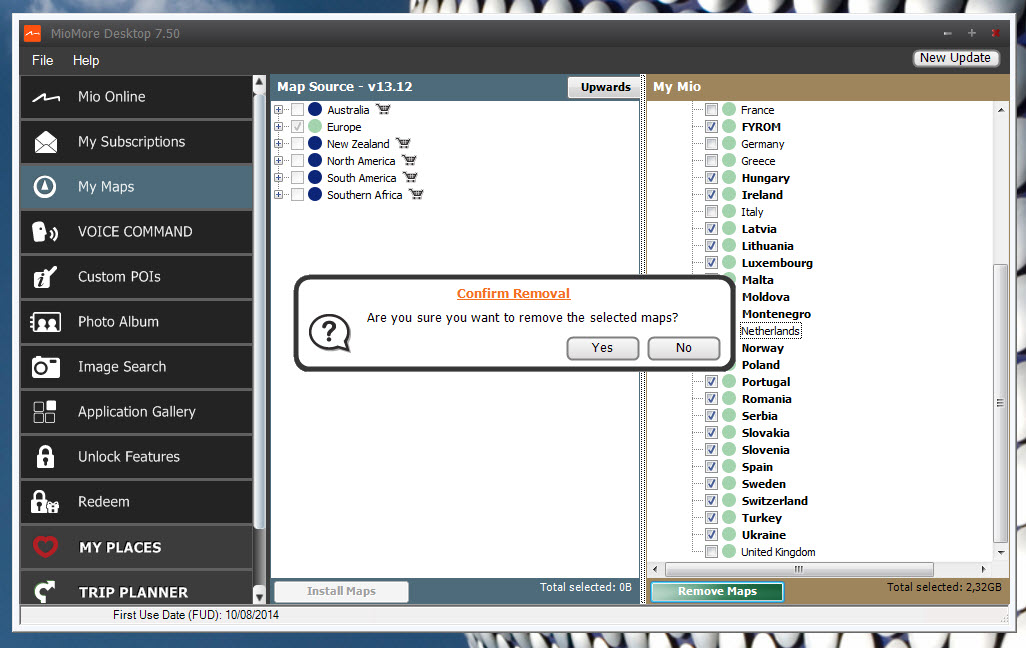The height and width of the screenshot is (648, 1026).
Task: Click the green dot icon next to Europe
Action: click(315, 126)
